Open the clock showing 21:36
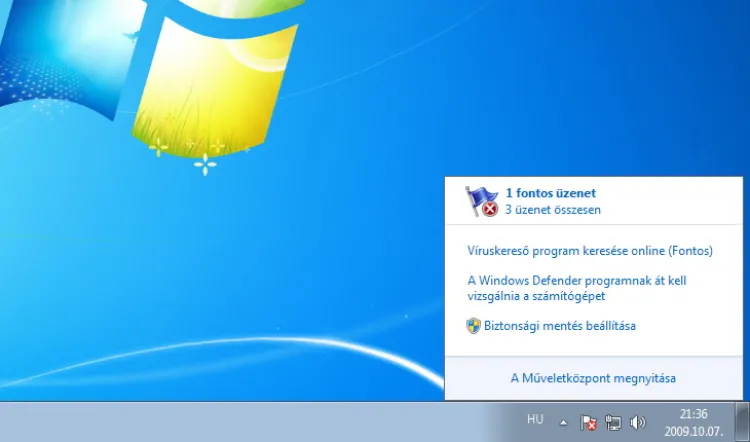The width and height of the screenshot is (750, 442). (x=694, y=422)
